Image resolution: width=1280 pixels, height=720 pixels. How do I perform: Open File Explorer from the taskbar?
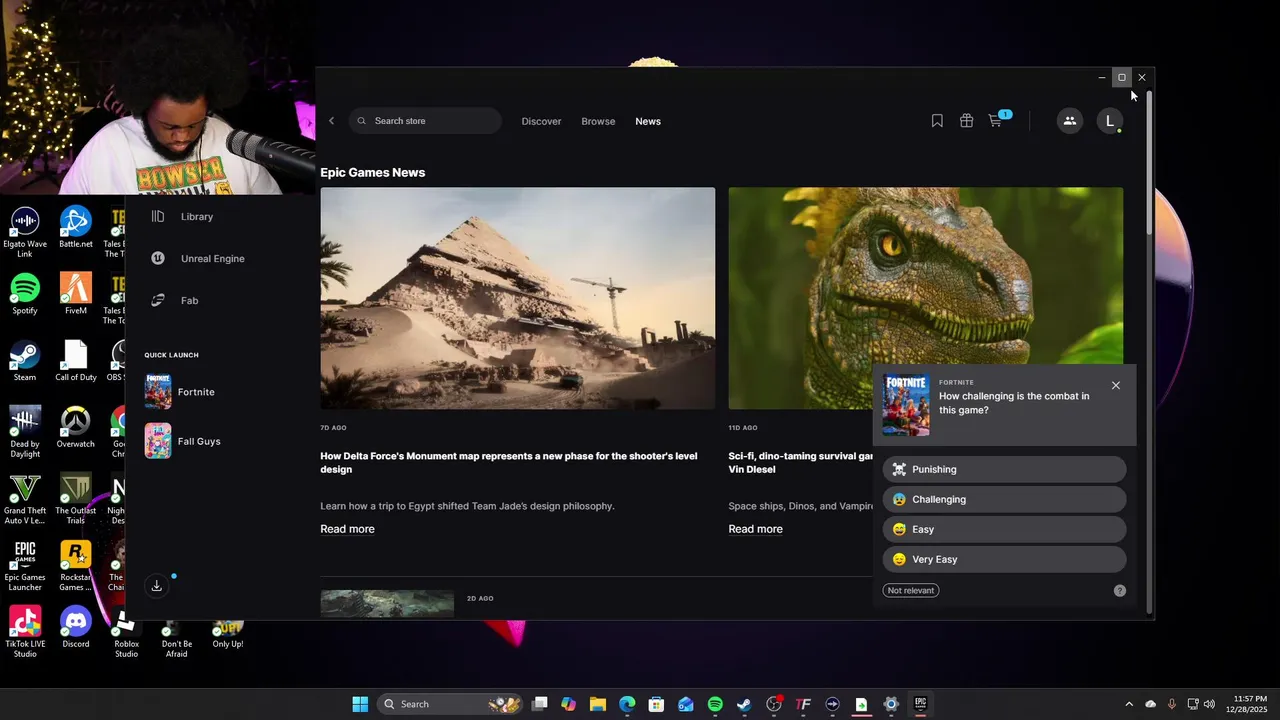coord(598,704)
